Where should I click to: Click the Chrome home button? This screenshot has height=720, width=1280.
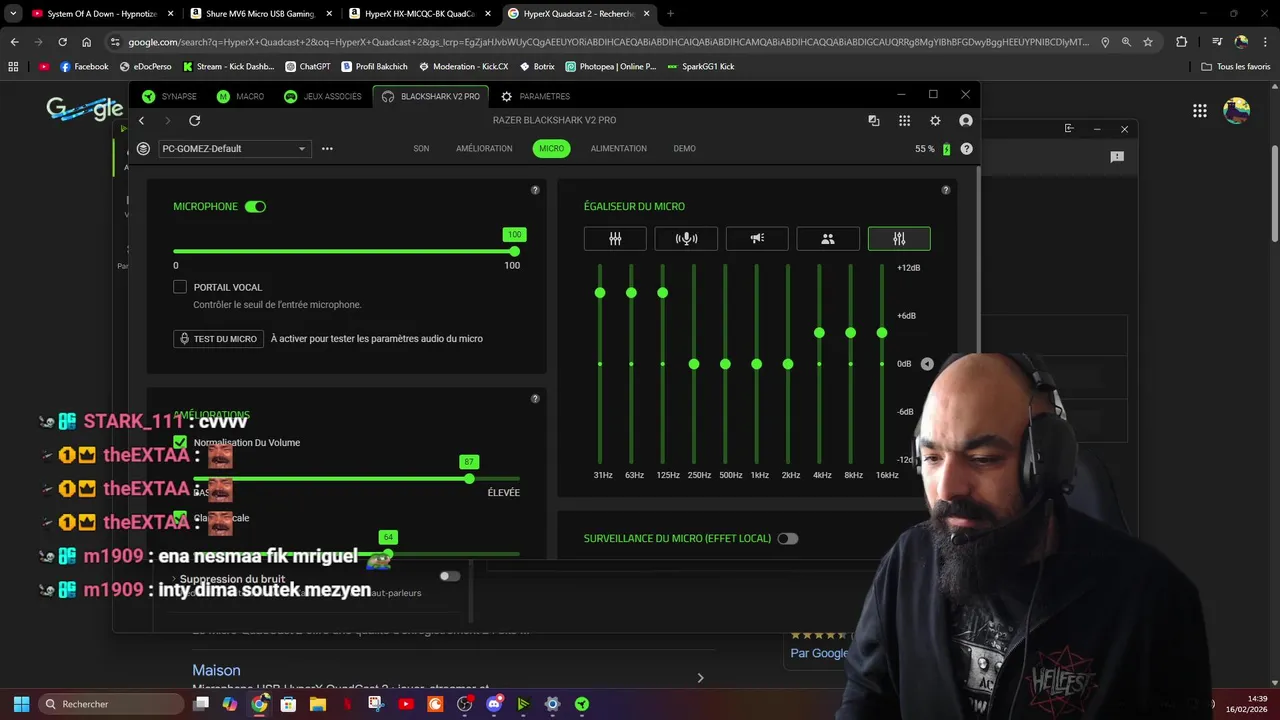(86, 42)
